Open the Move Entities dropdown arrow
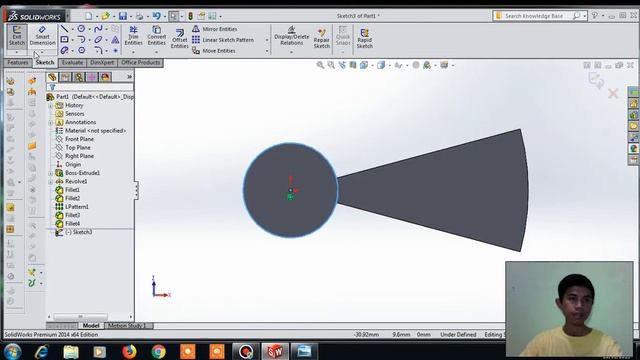The width and height of the screenshot is (640, 360). [267, 51]
